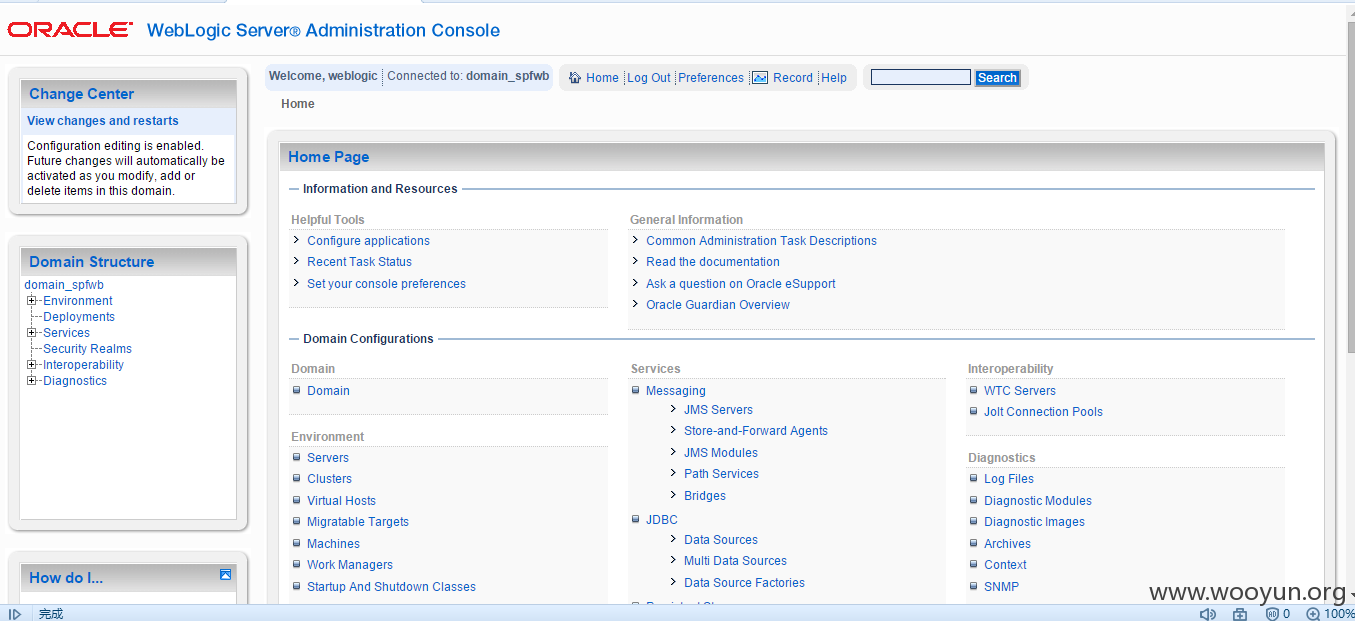Open the Domain configuration link

coord(328,391)
